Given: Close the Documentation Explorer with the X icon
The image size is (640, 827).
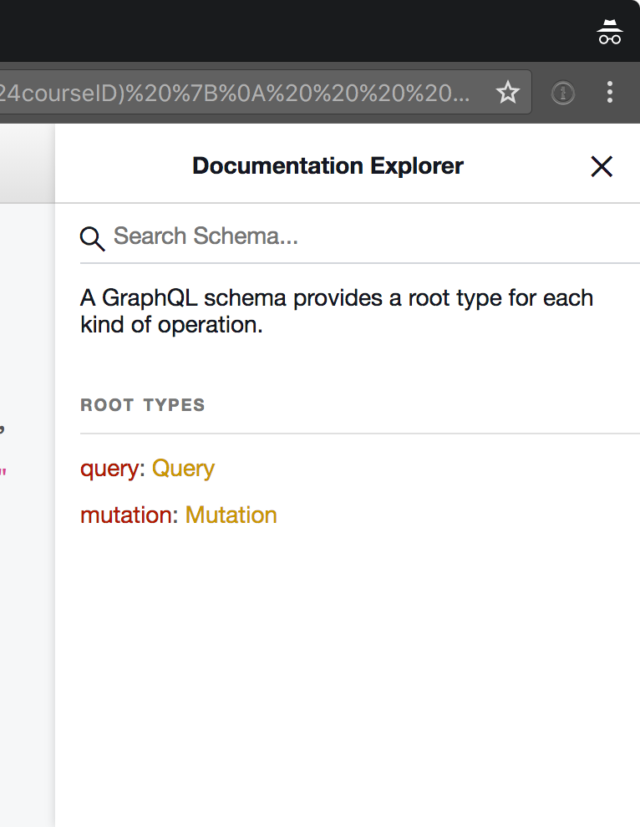Looking at the screenshot, I should point(601,166).
